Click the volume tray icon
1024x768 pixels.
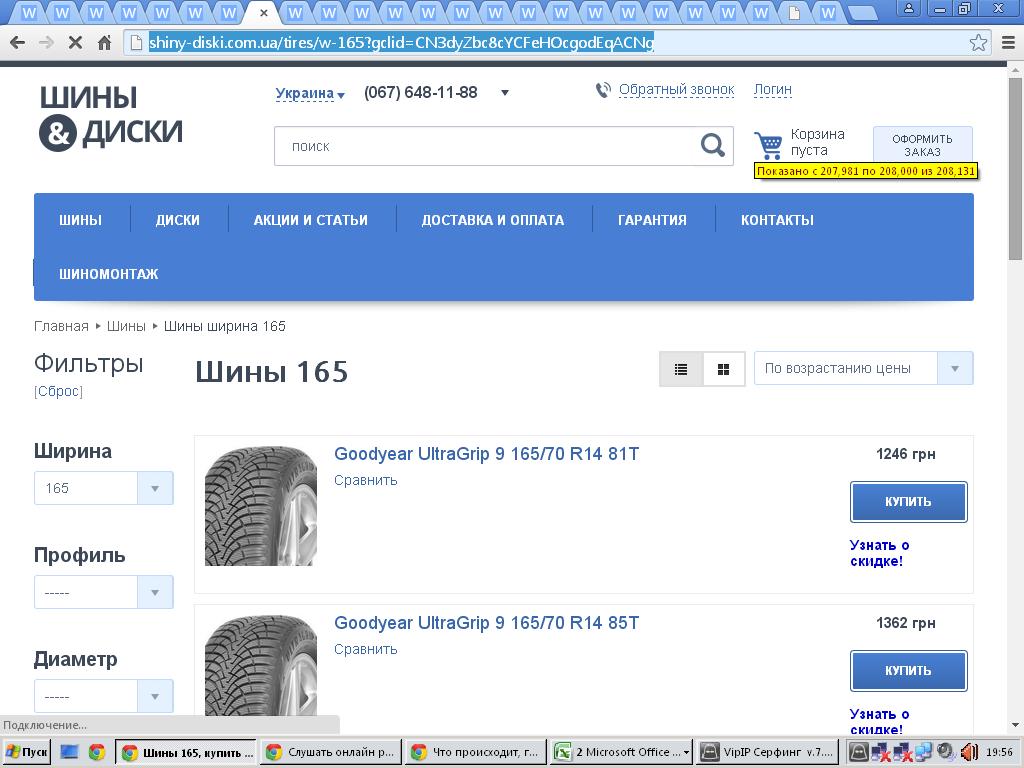click(x=968, y=752)
